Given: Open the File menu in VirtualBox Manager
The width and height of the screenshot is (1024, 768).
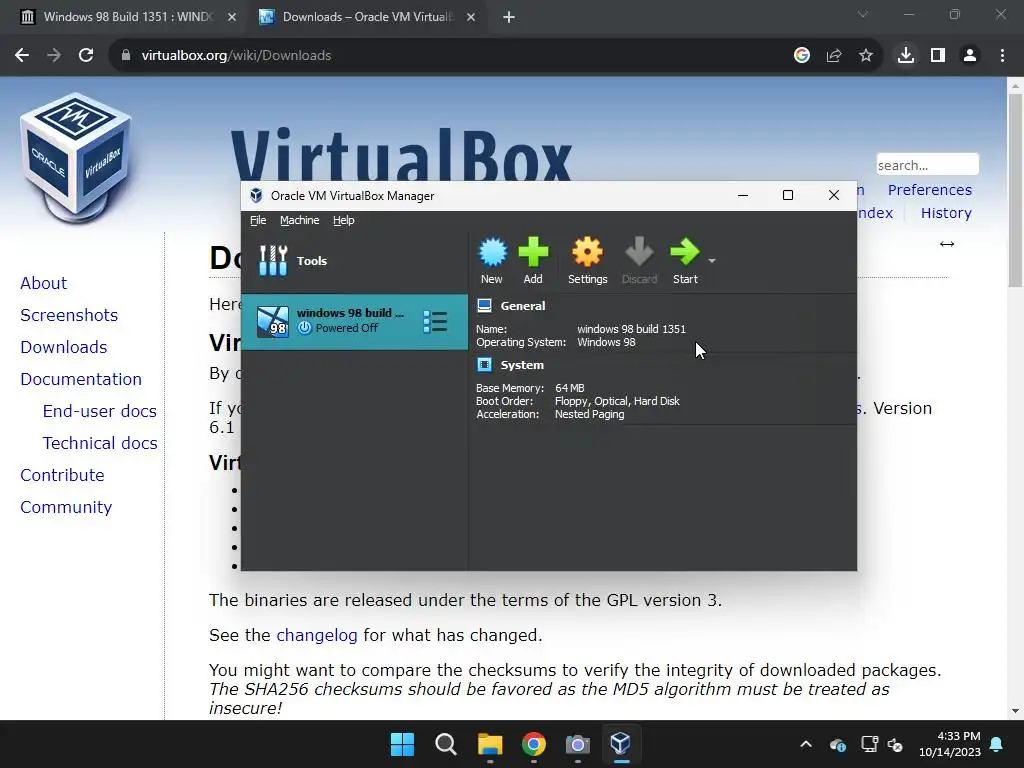Looking at the screenshot, I should pos(258,220).
